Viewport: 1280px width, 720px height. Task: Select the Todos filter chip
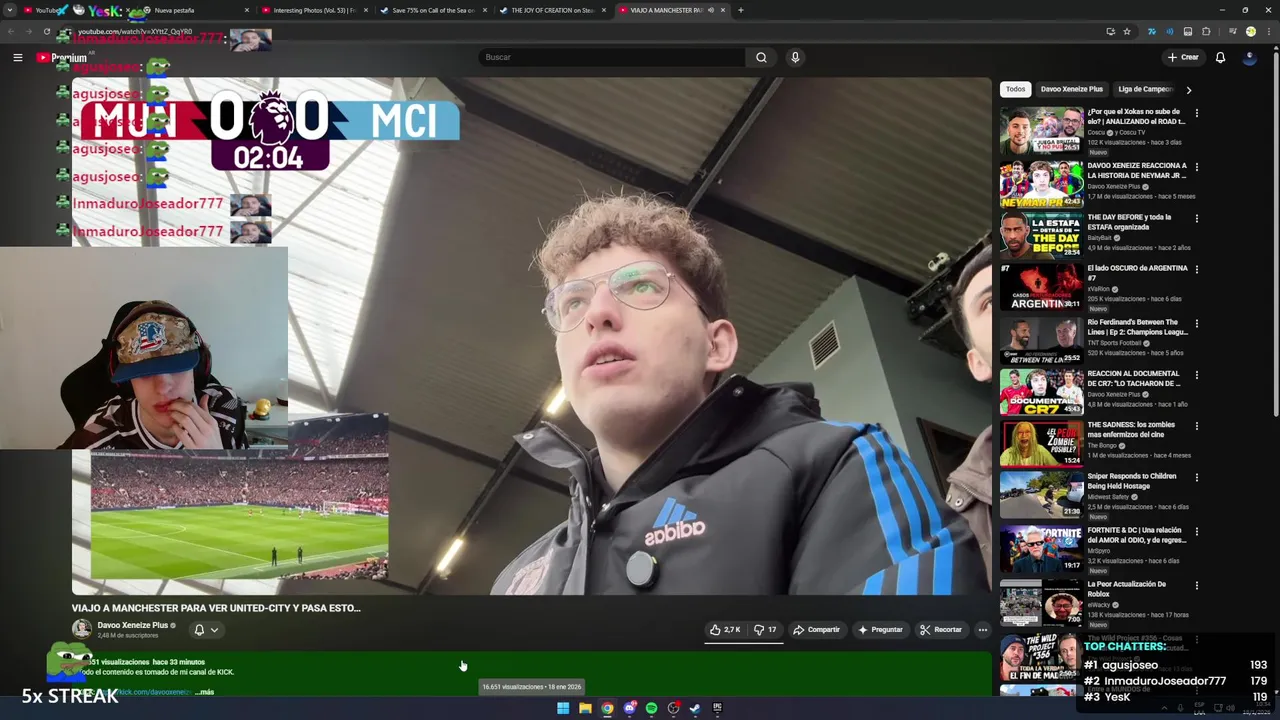point(1015,89)
